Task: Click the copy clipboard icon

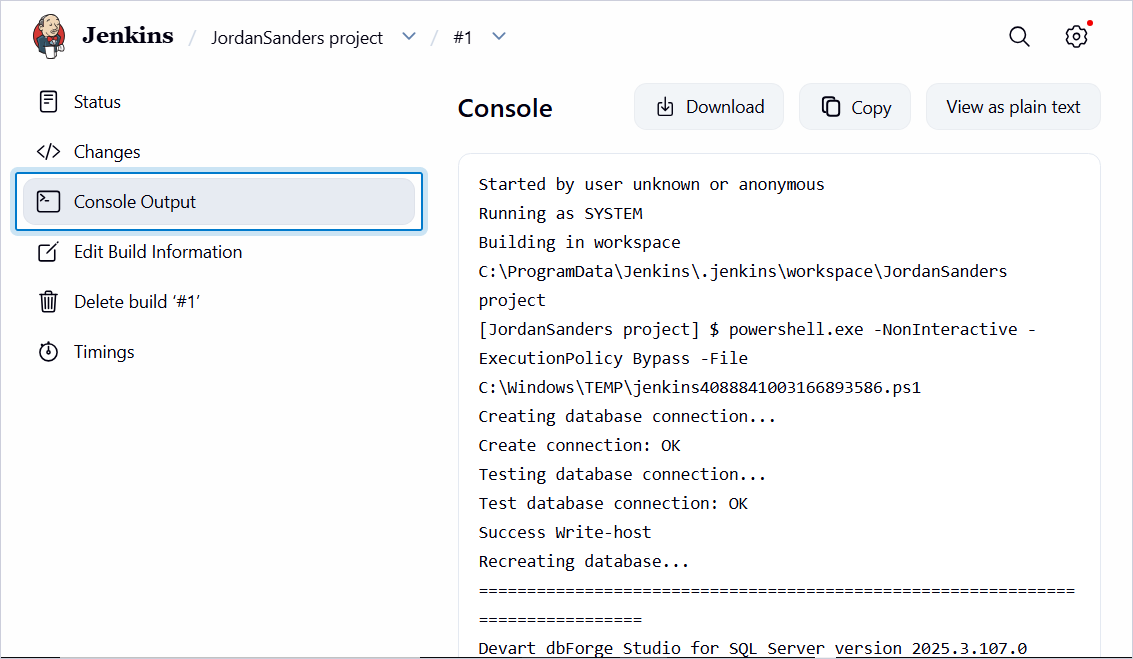Action: point(831,107)
